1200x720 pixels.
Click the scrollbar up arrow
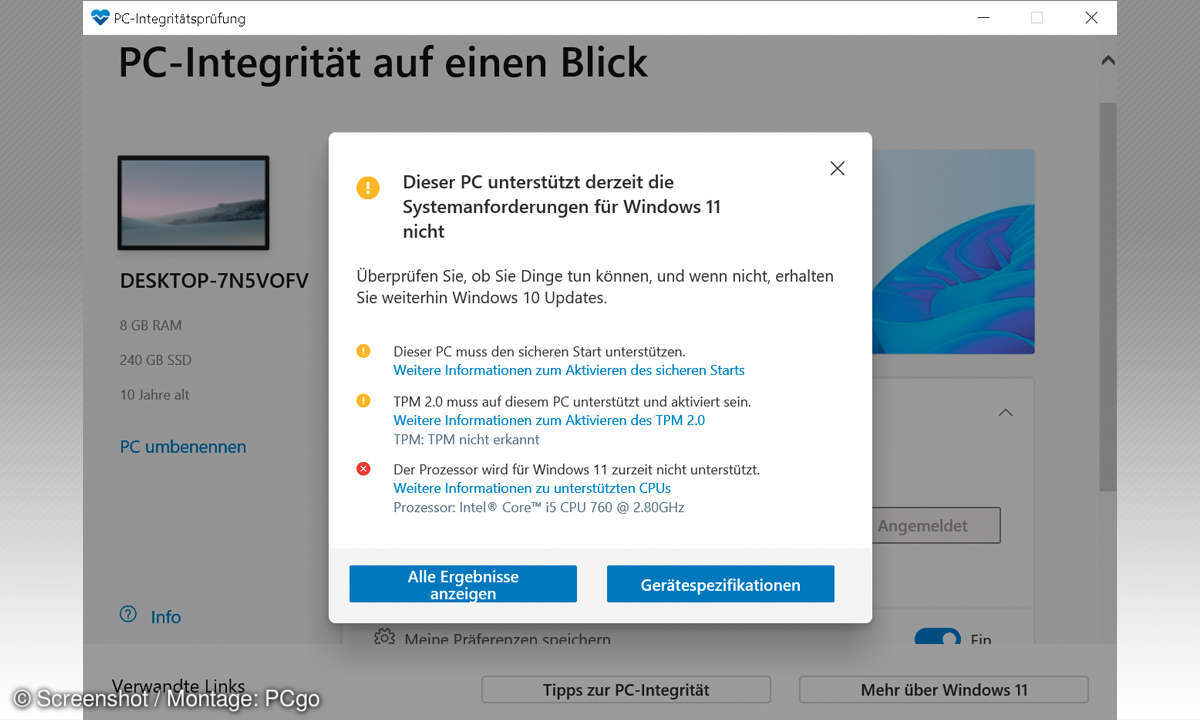coord(1108,61)
